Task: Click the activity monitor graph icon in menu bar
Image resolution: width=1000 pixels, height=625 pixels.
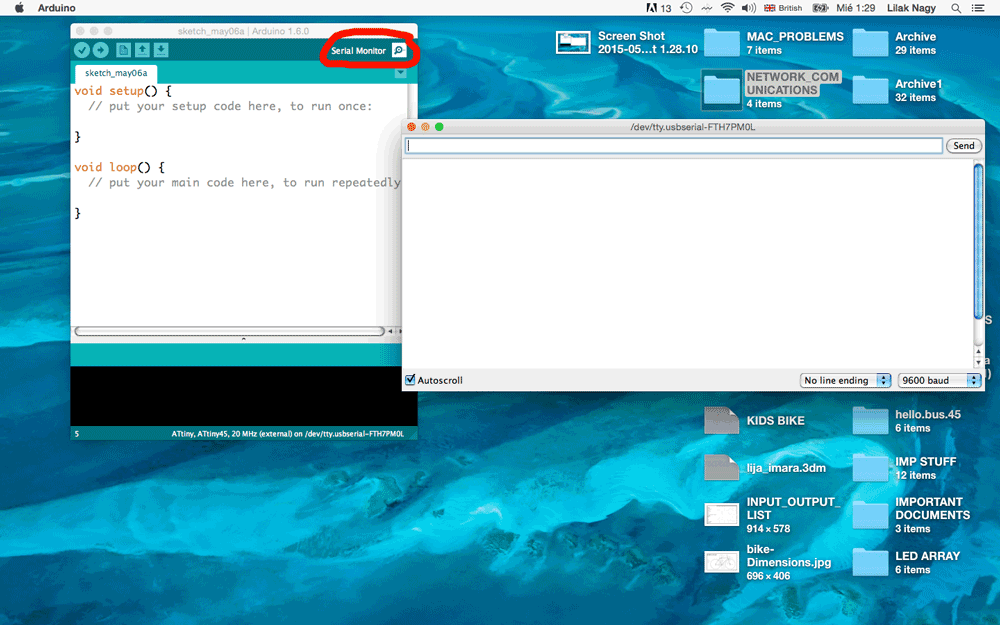Action: [707, 8]
